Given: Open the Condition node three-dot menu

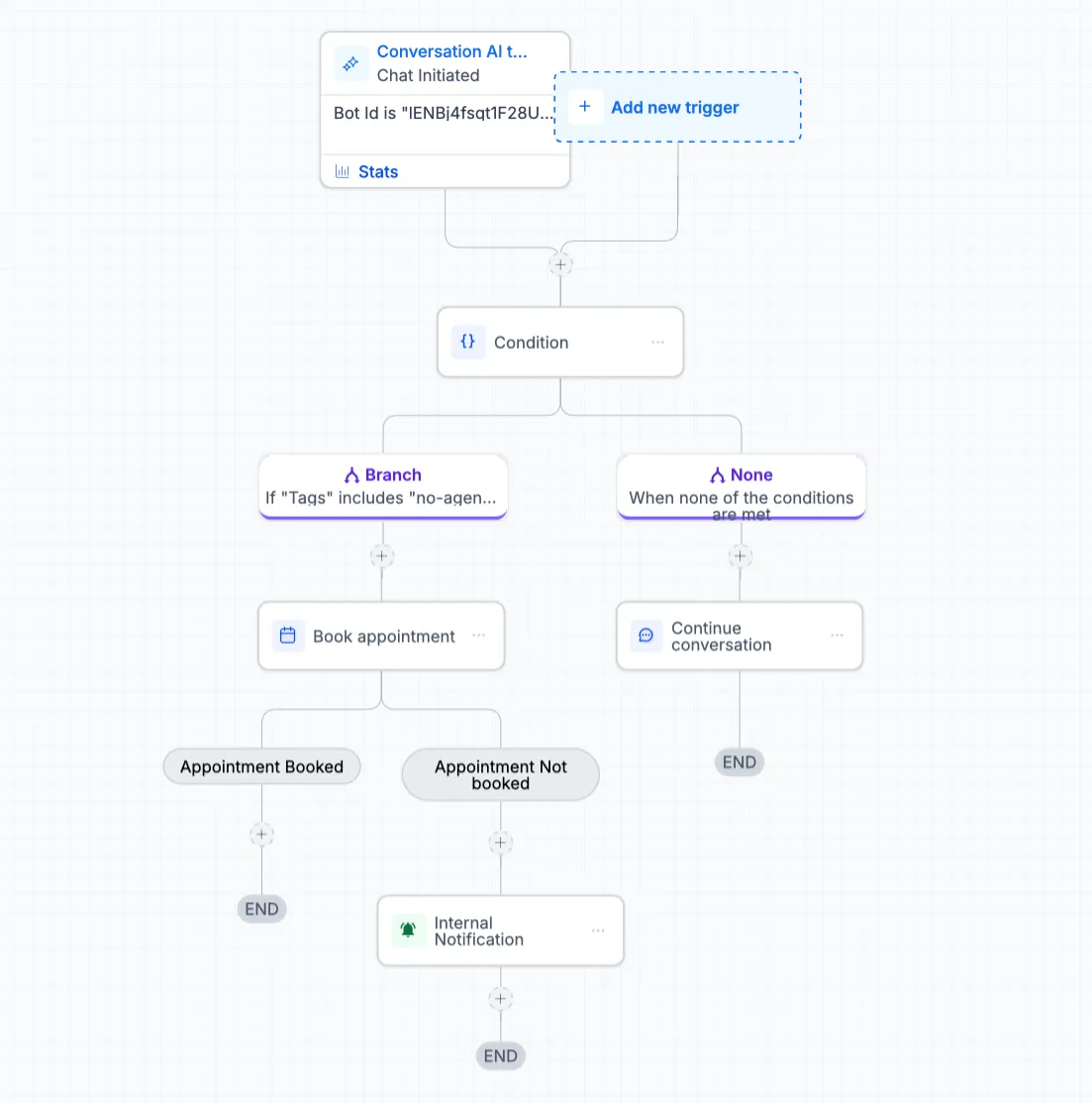Looking at the screenshot, I should 657,342.
